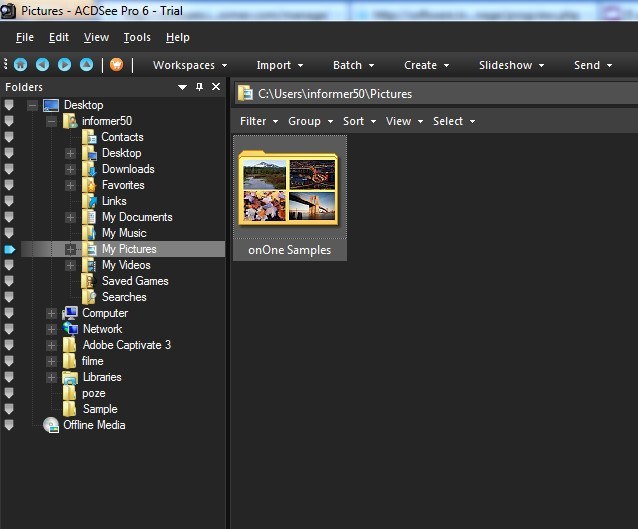
Task: Select the Links folder
Action: coord(114,201)
